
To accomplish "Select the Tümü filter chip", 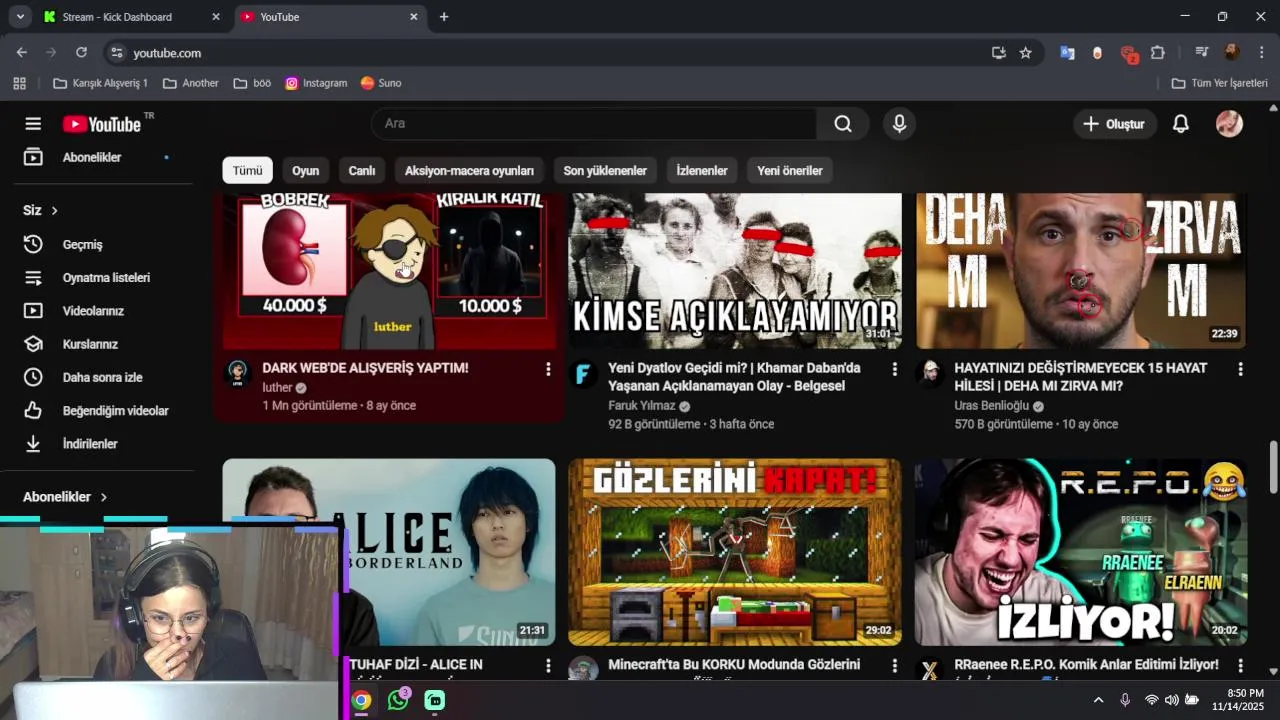I will pyautogui.click(x=247, y=171).
